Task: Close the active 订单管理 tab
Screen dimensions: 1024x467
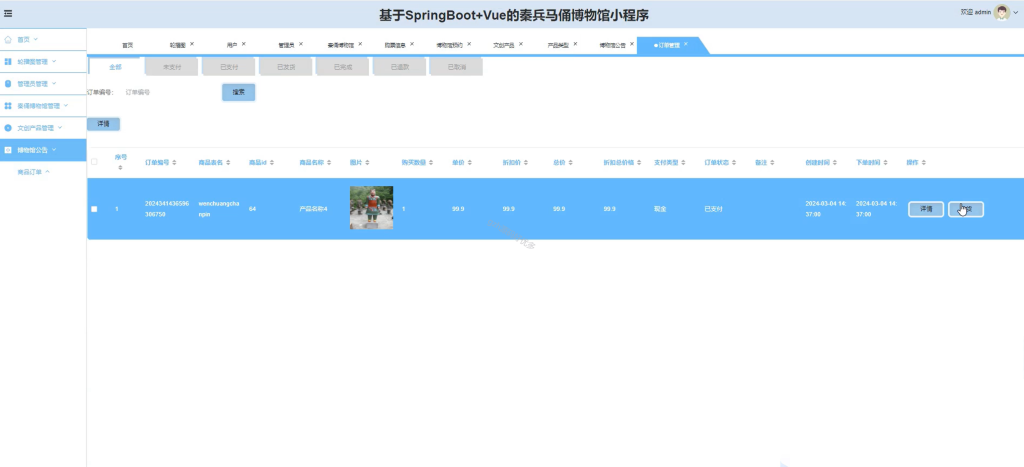Action: [x=686, y=44]
